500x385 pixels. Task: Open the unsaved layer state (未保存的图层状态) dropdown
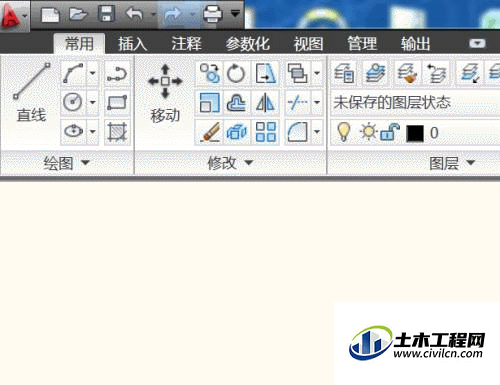pos(415,102)
